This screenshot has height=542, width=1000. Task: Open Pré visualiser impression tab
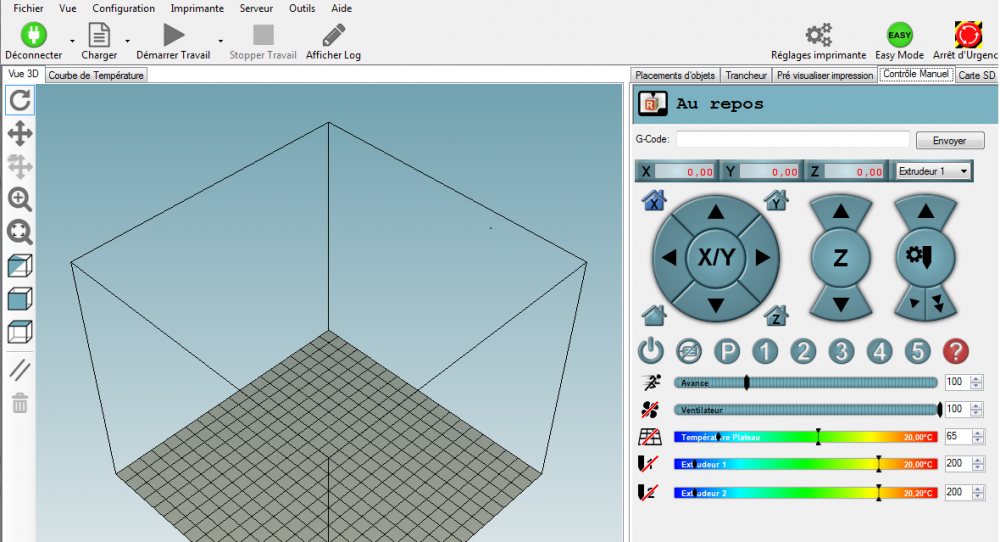825,75
